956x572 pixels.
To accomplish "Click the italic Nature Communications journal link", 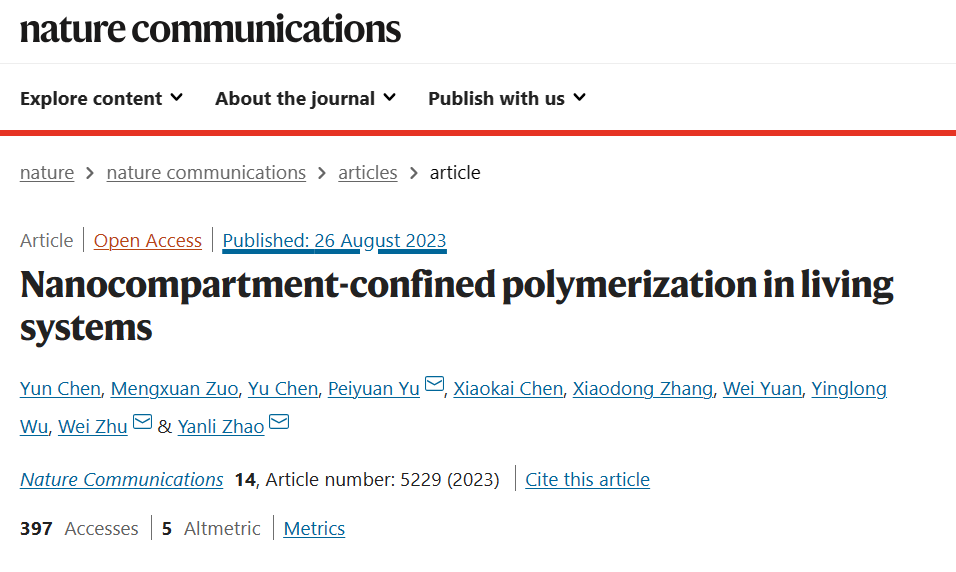I will click(122, 479).
